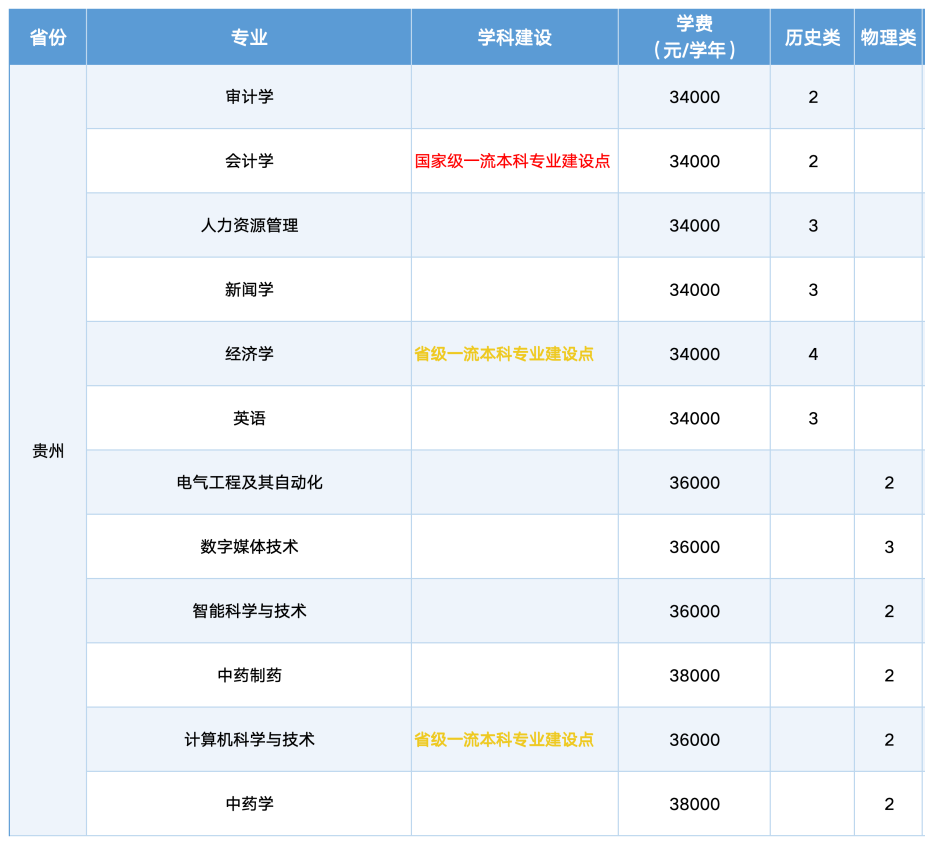Viewport: 925px width, 845px height.
Task: Click the 34000 tuition for 英语
Action: pos(694,418)
